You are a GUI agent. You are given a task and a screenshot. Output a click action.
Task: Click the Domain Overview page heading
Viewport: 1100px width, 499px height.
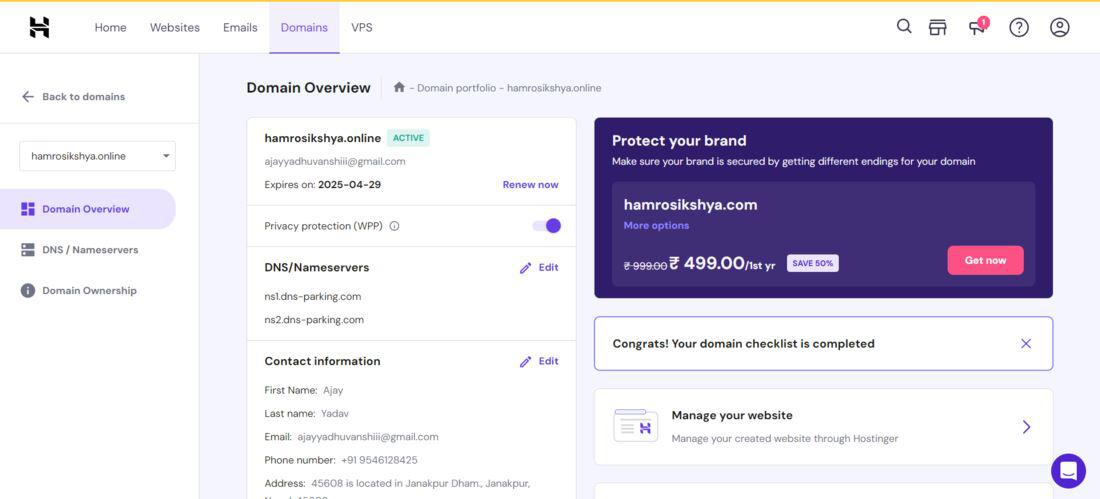[309, 88]
